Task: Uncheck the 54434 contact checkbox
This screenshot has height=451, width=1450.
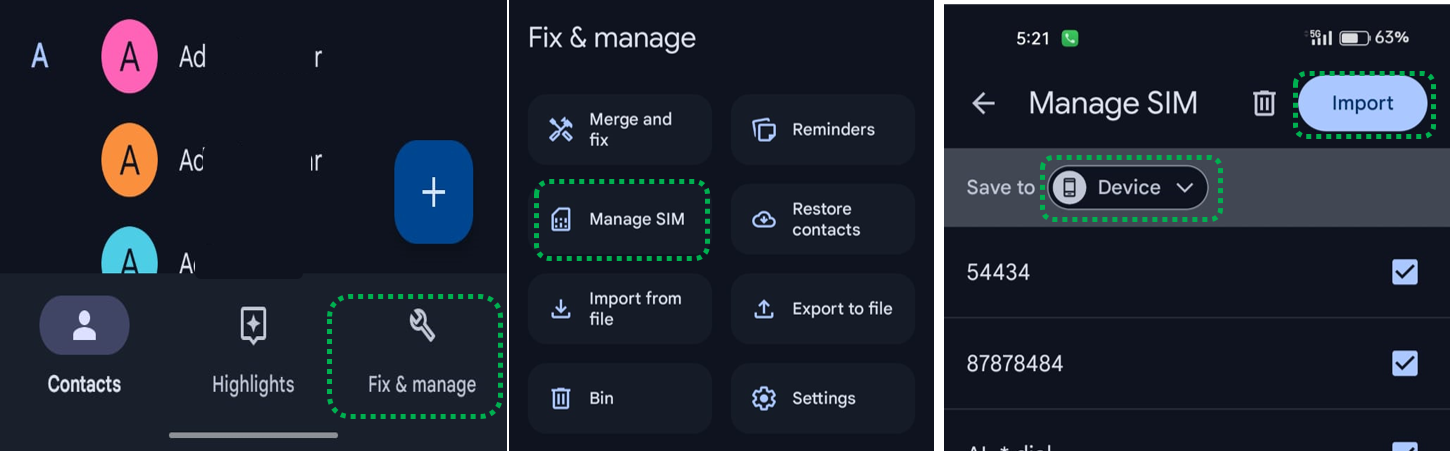Action: [x=1404, y=272]
